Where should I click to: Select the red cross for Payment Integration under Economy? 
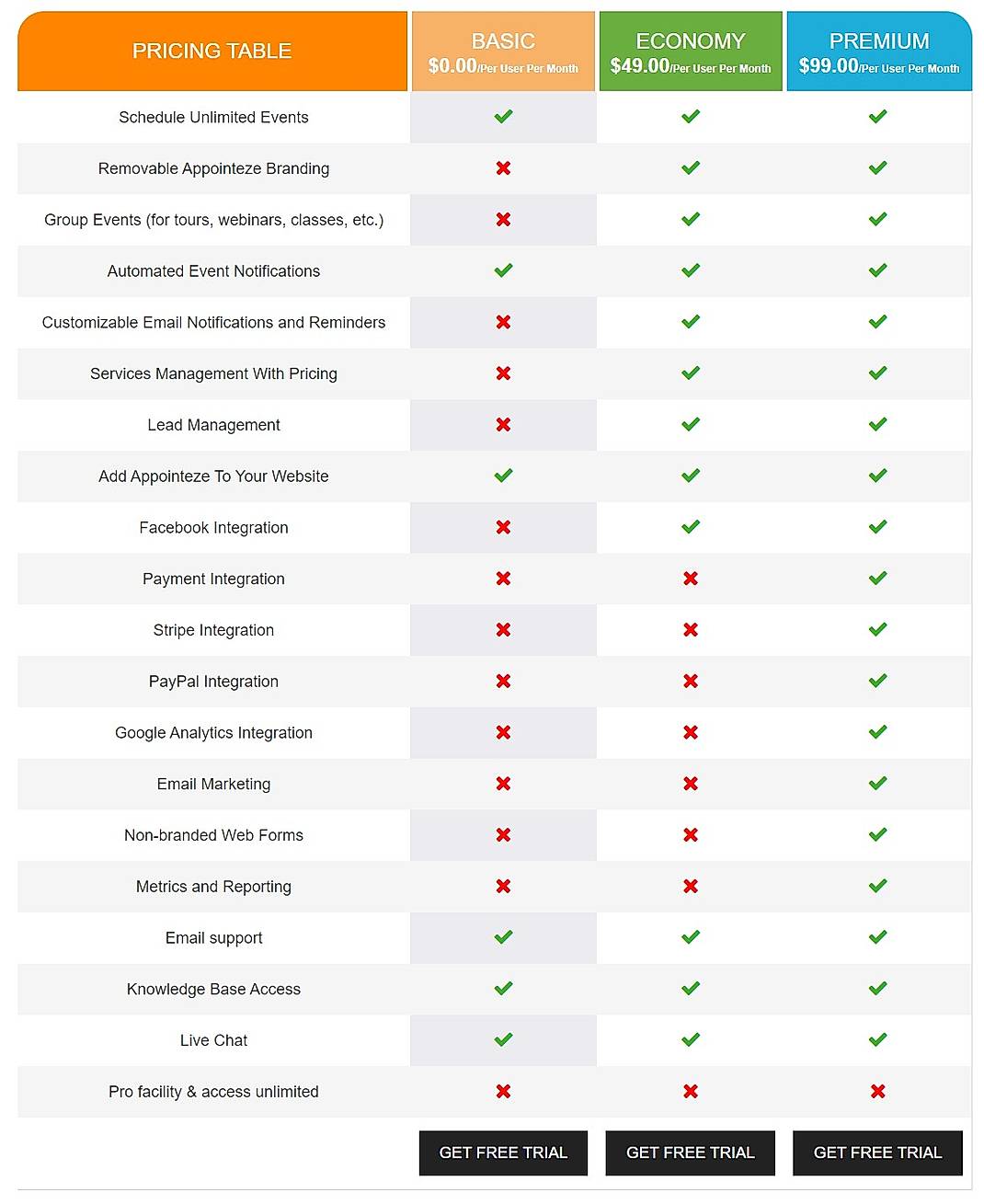690,579
